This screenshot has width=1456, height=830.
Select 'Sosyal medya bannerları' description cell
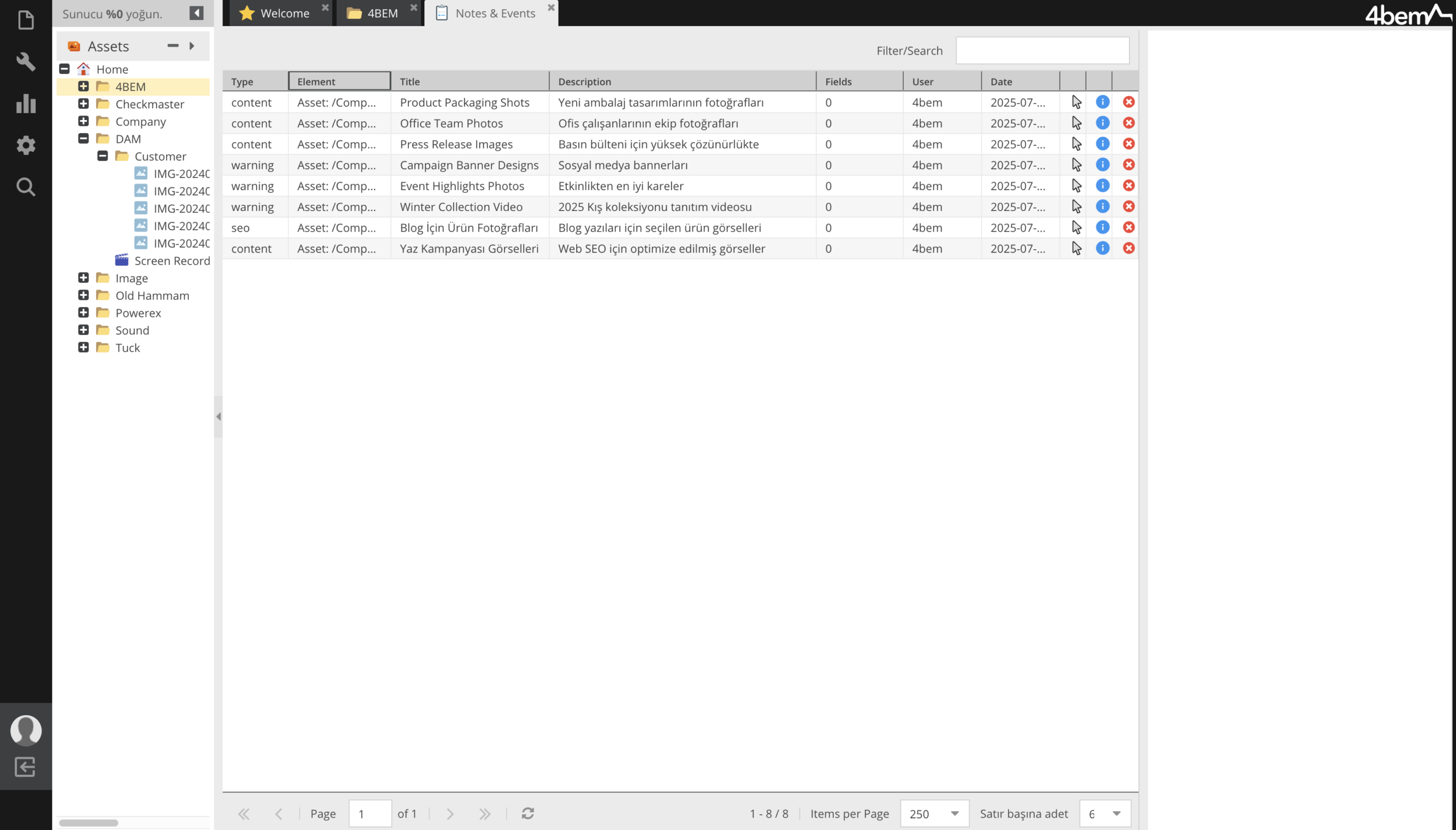[682, 165]
